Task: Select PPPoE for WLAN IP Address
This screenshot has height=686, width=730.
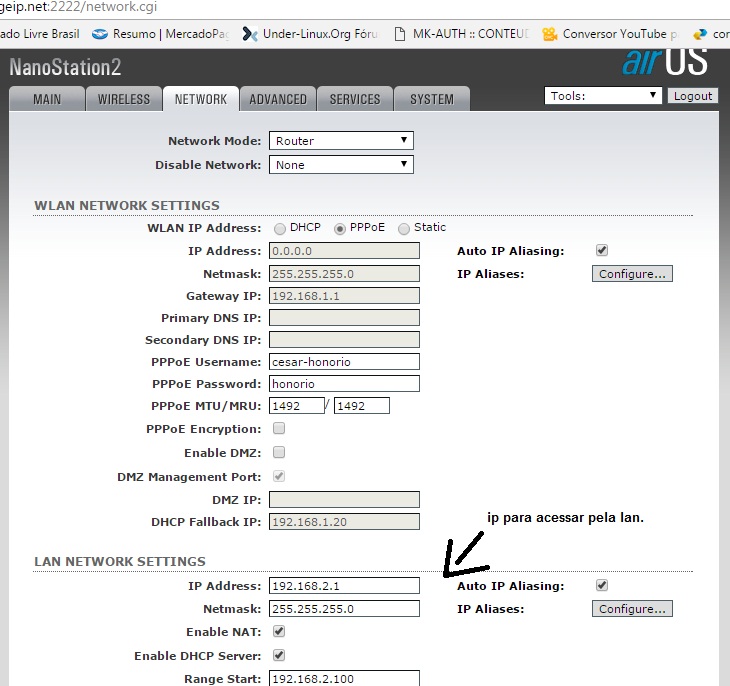Action: coord(340,229)
